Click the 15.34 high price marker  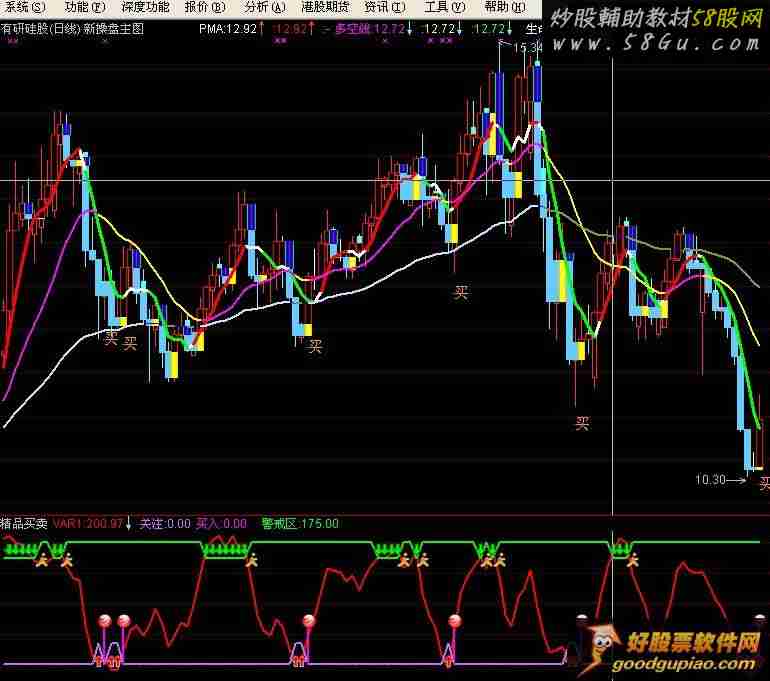point(527,47)
